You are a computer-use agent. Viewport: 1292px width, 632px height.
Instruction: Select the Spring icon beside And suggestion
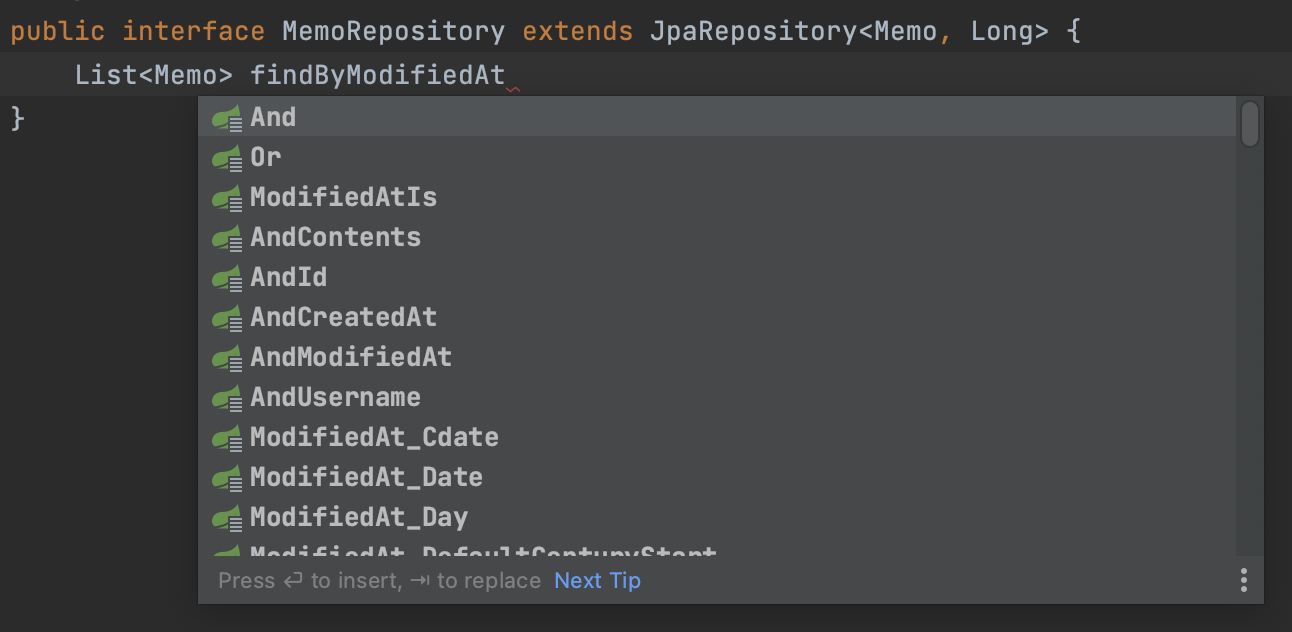227,118
